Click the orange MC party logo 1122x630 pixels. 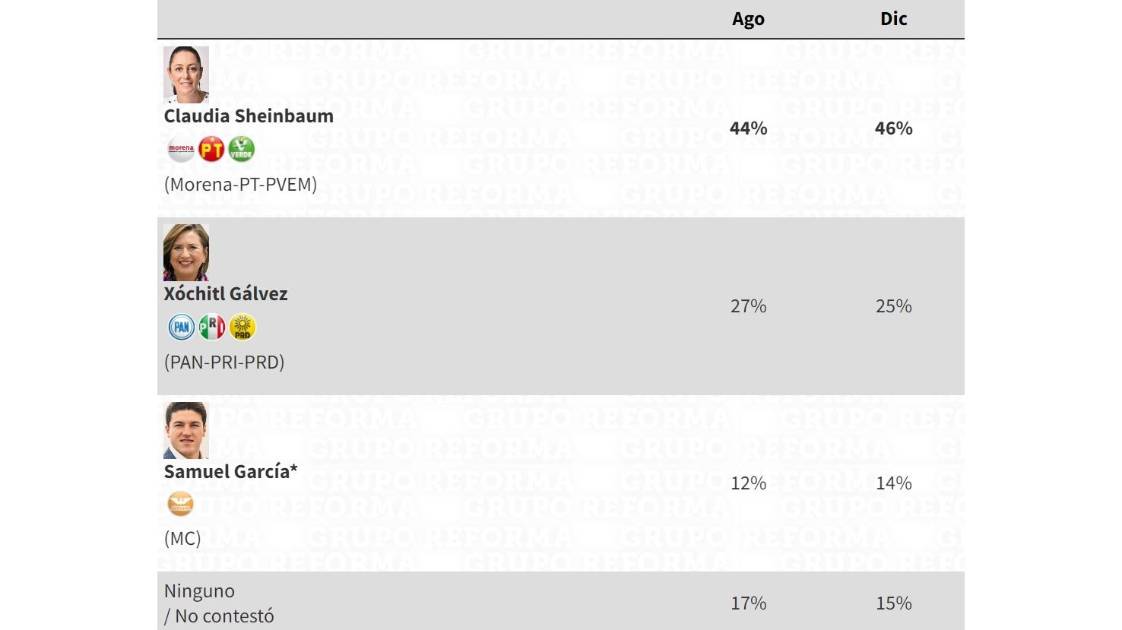tap(180, 504)
